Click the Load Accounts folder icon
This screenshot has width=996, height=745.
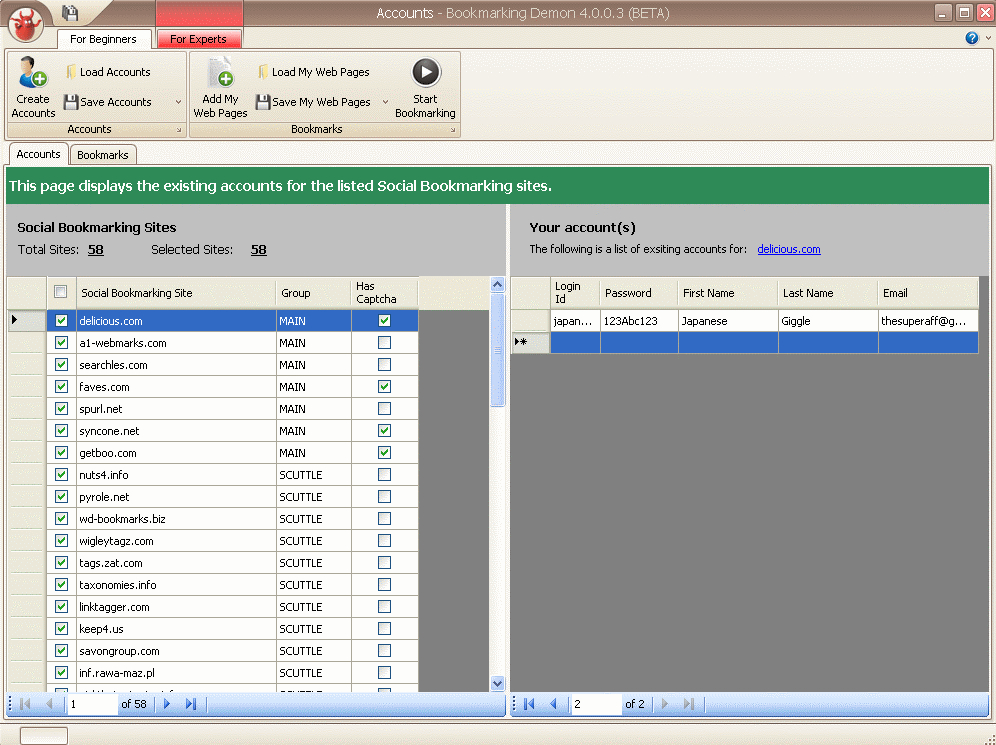coord(71,72)
